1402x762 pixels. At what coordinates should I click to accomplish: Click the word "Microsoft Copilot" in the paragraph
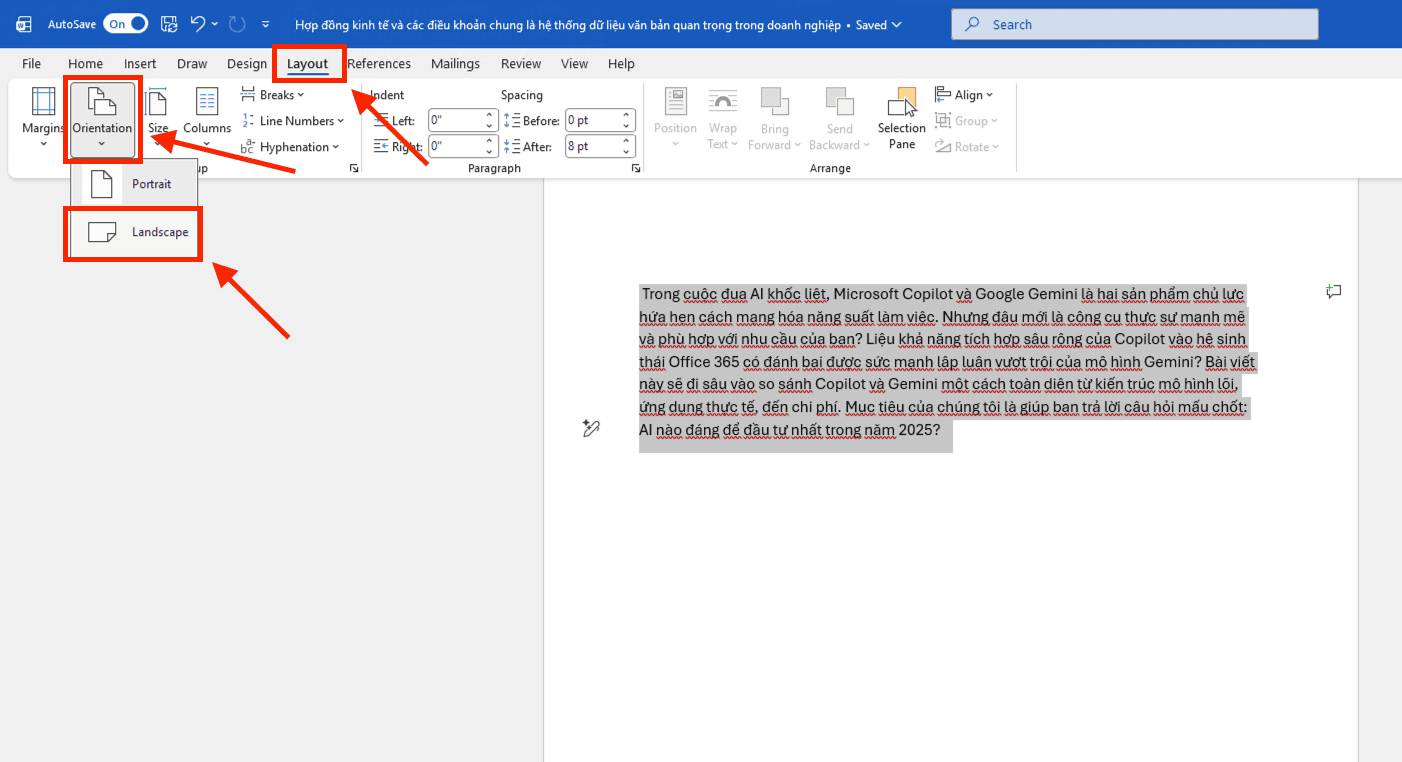[x=894, y=294]
